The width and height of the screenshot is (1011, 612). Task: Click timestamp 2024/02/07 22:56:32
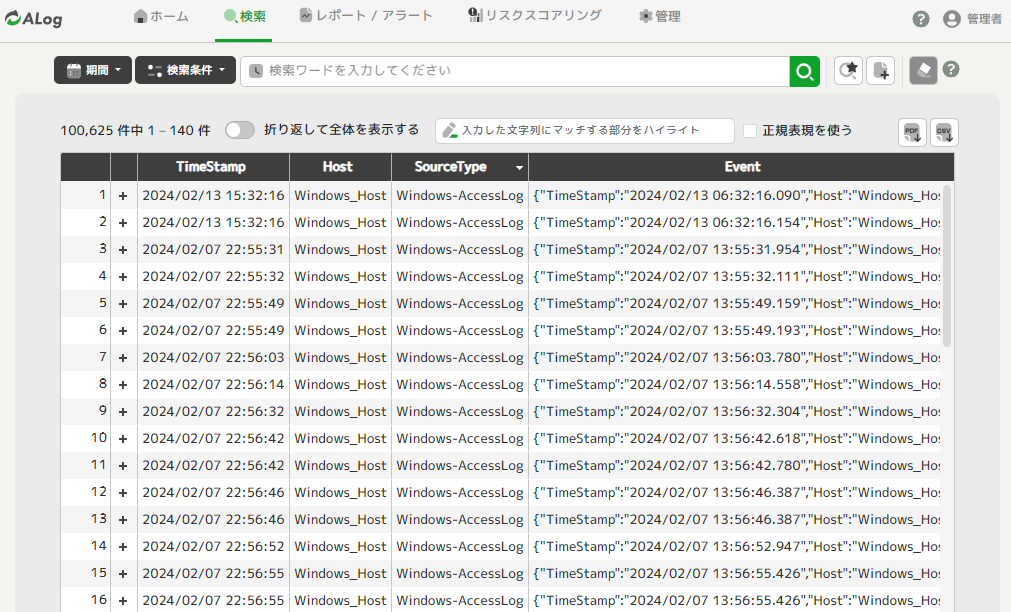point(213,411)
